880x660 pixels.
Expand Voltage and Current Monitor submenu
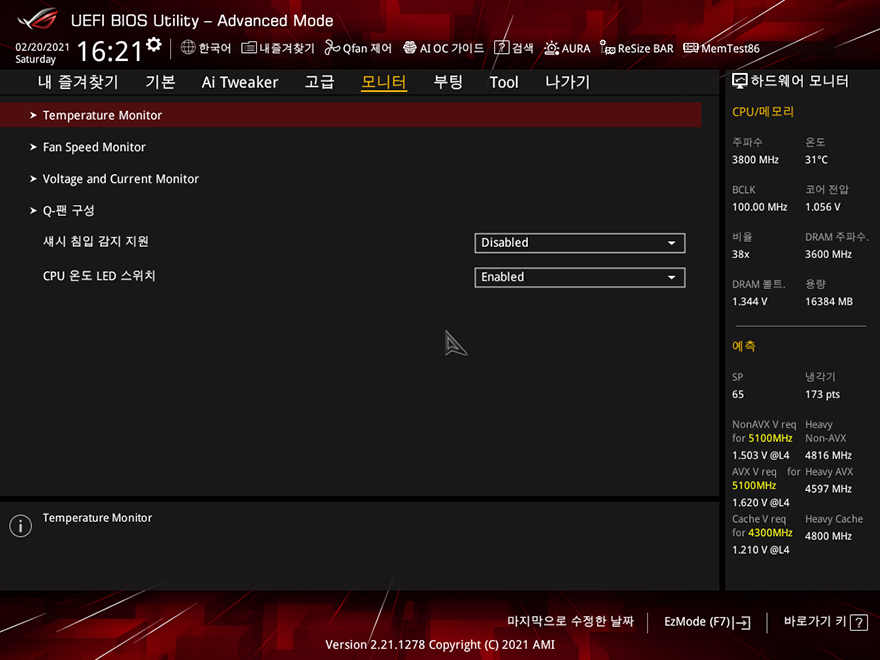coord(351,179)
